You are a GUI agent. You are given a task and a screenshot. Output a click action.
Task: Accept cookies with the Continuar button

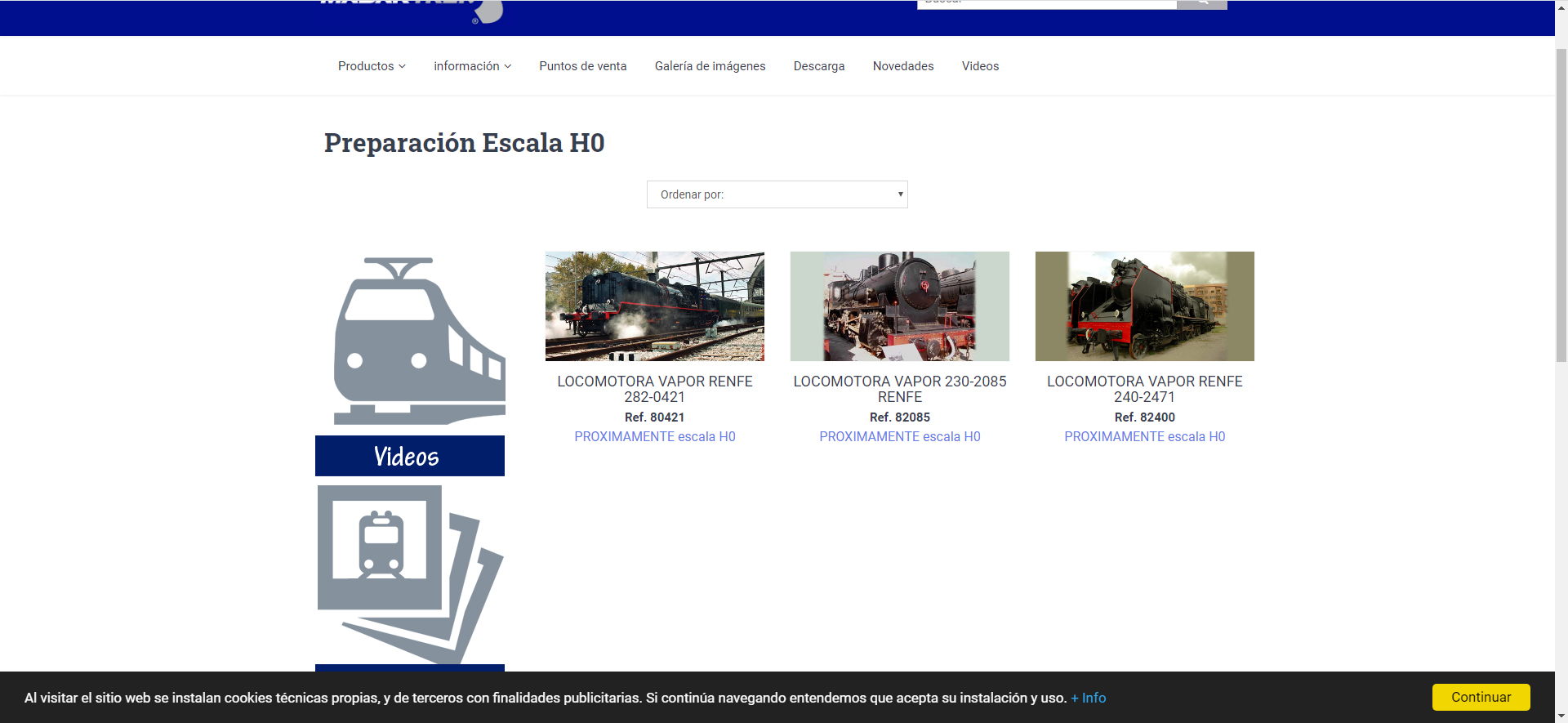tap(1481, 697)
